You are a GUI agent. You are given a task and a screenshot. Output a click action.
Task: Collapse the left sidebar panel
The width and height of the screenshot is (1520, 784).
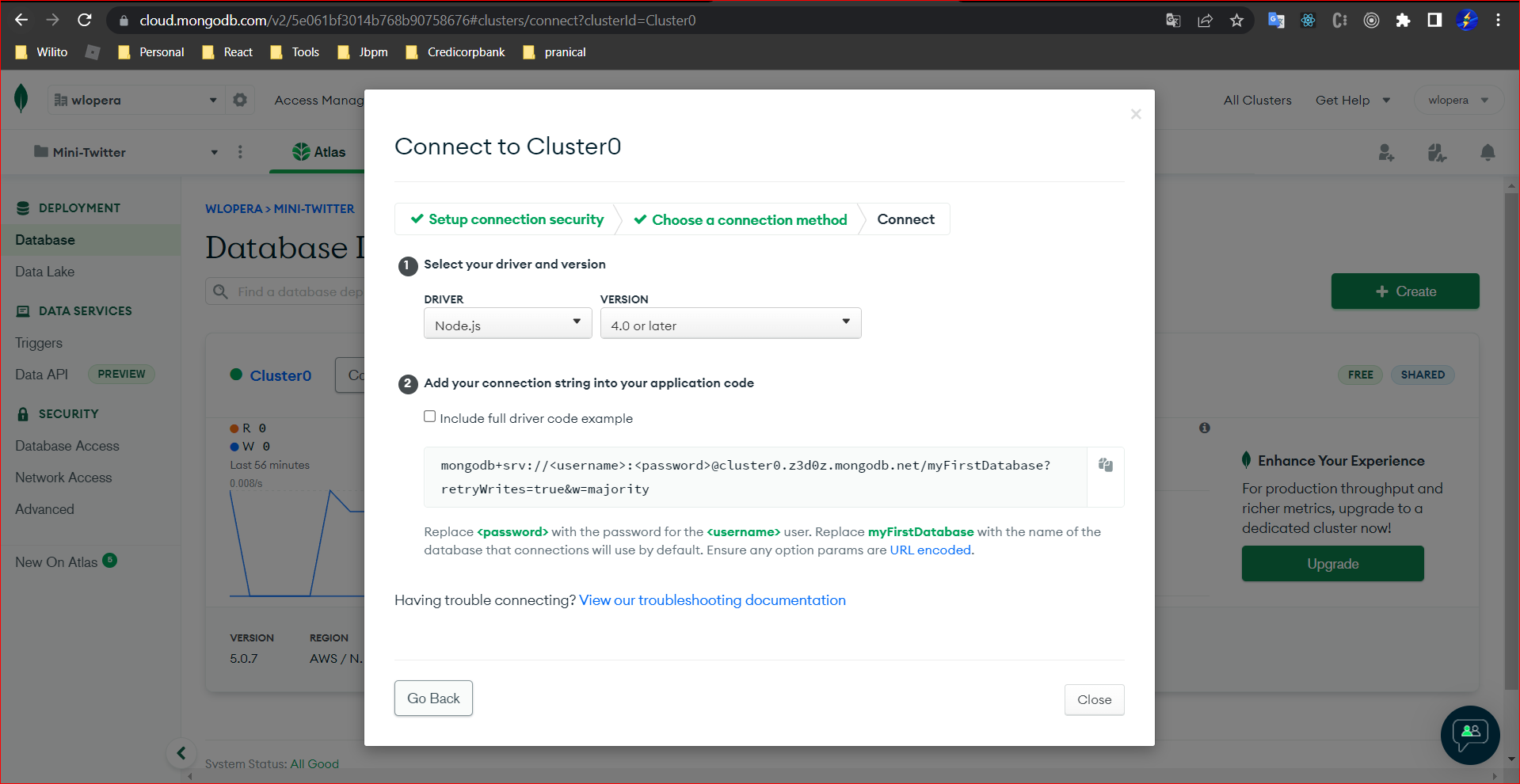click(x=181, y=753)
